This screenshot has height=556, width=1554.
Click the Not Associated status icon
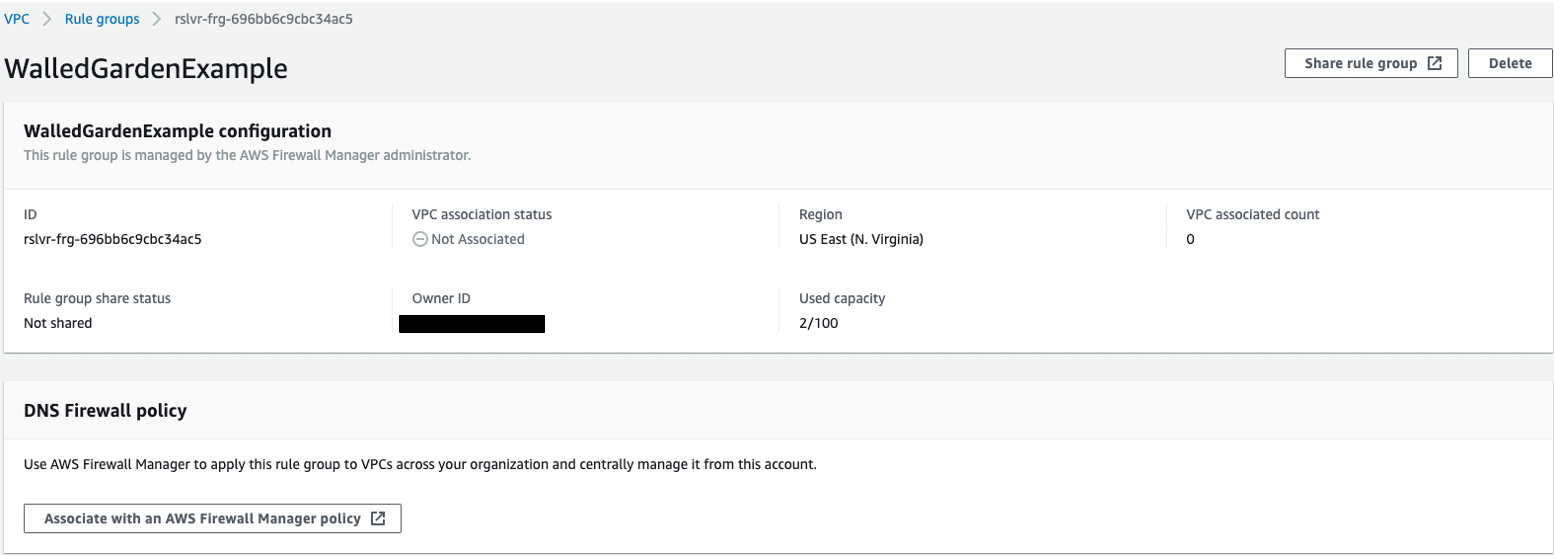pos(420,239)
